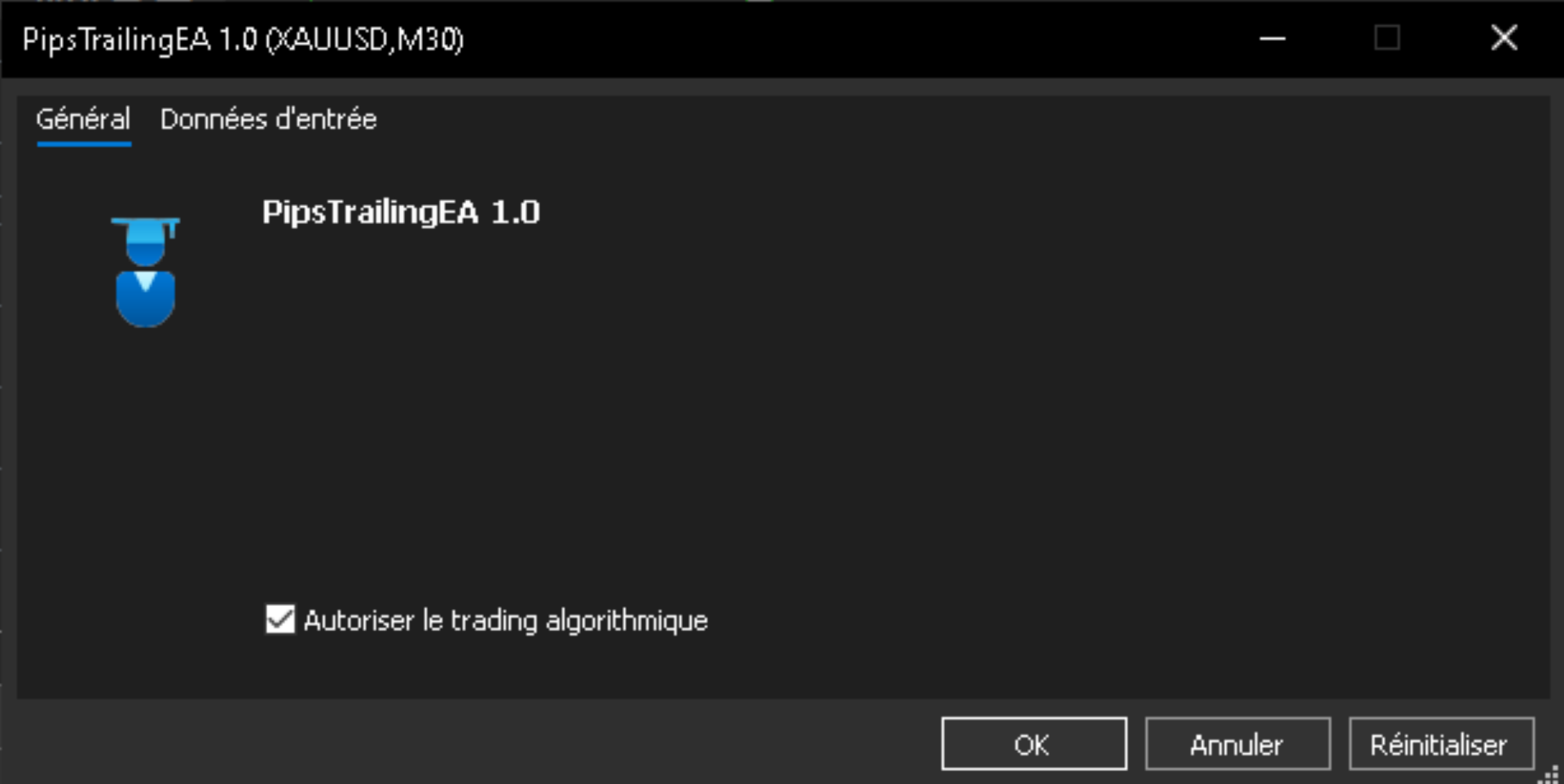Close the PipsTrailingEA dialog with X
This screenshot has width=1564, height=784.
(x=1504, y=37)
